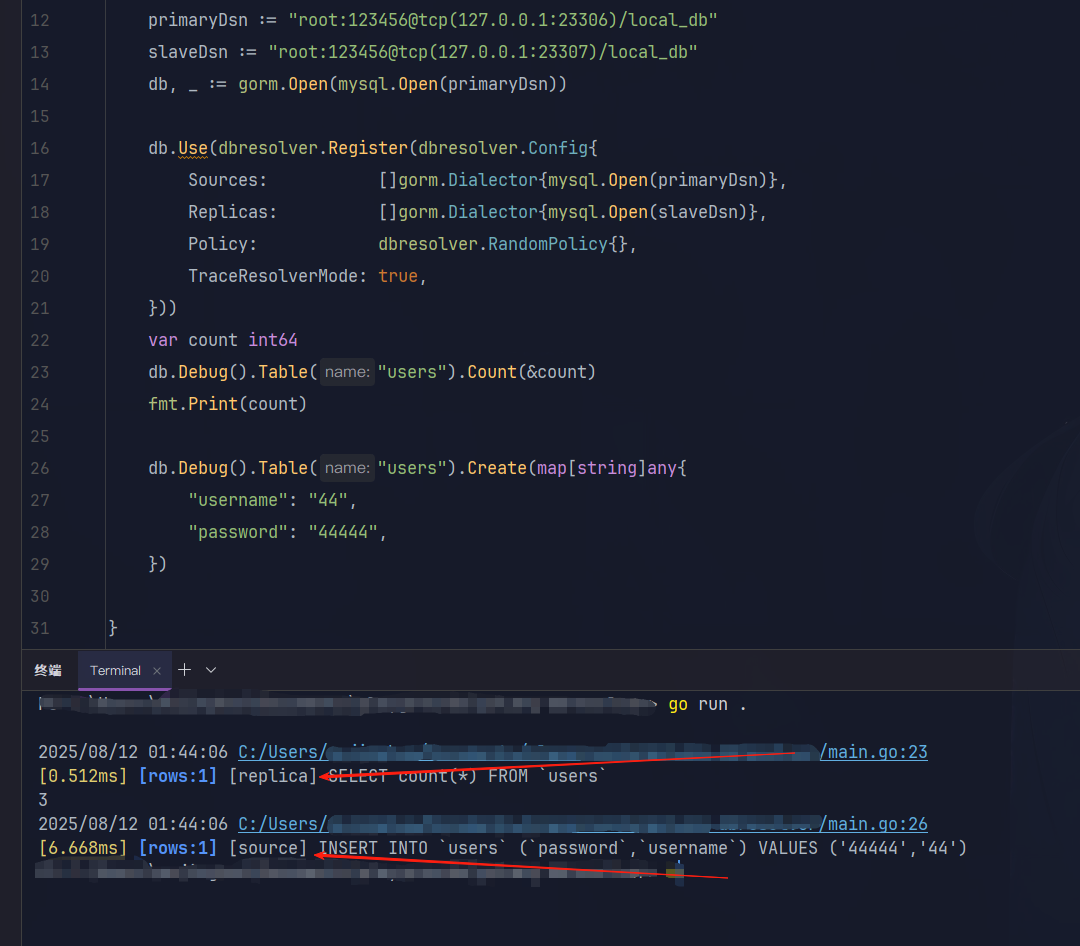Image resolution: width=1080 pixels, height=946 pixels.
Task: Click the gutter at line 23
Action: (x=40, y=372)
